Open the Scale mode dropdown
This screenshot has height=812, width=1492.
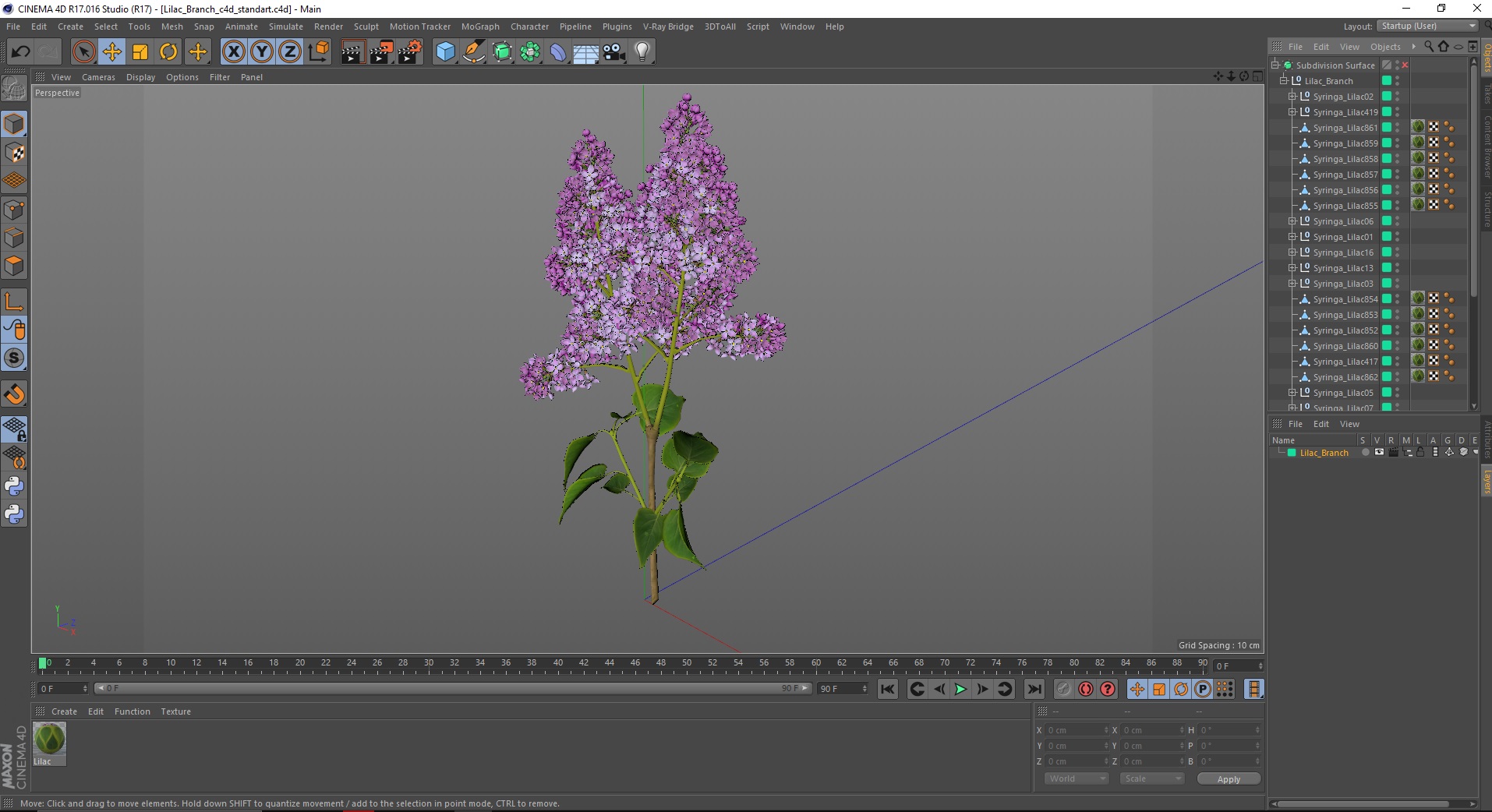coord(1151,778)
